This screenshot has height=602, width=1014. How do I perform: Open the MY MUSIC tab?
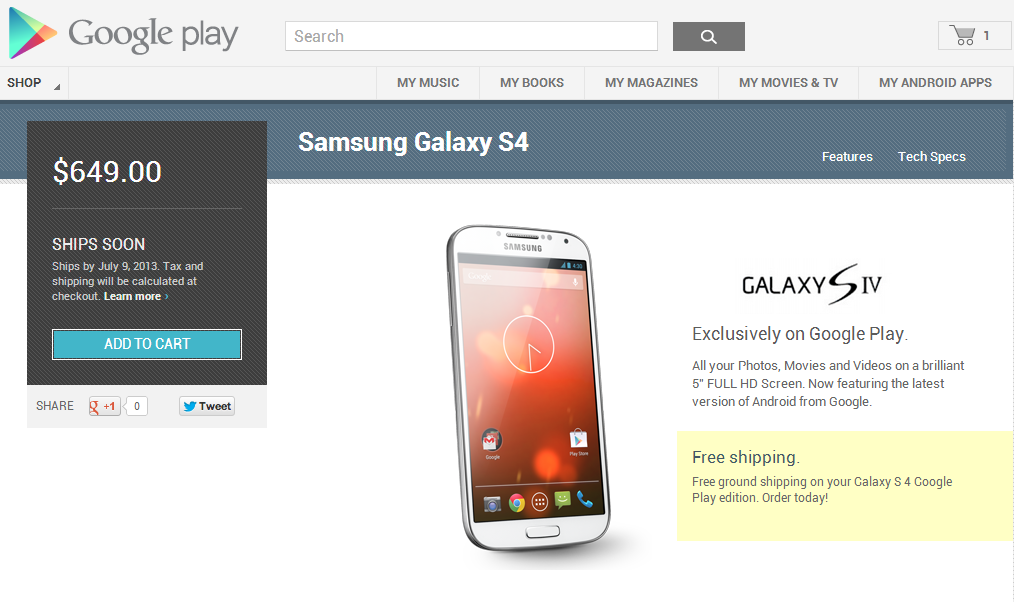click(x=428, y=83)
